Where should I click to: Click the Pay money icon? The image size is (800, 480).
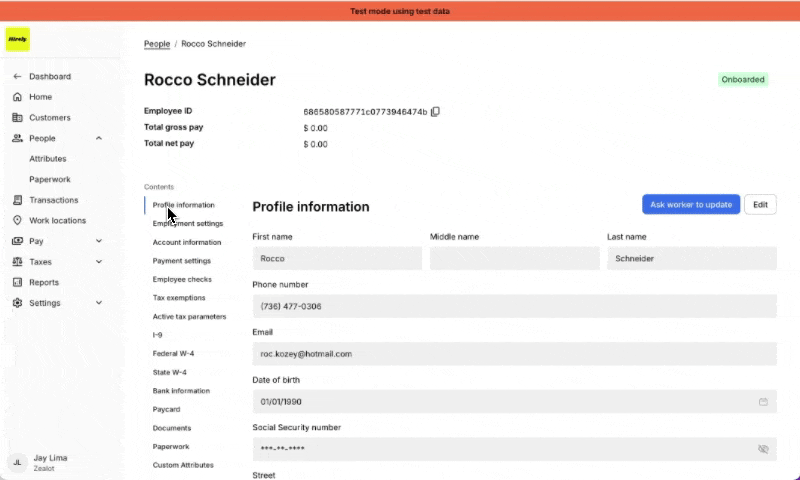[17, 241]
